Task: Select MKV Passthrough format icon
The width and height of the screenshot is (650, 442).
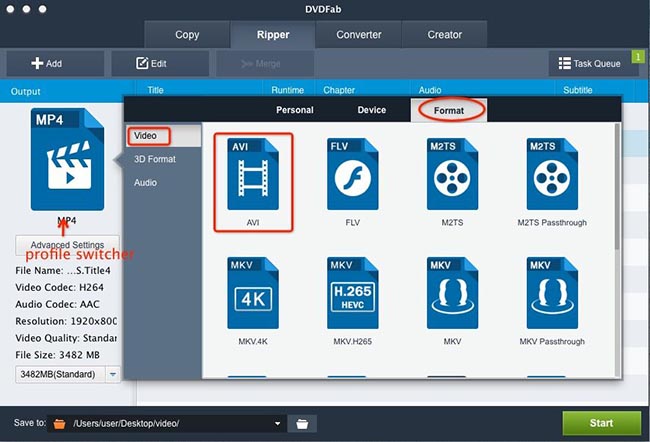Action: click(552, 293)
